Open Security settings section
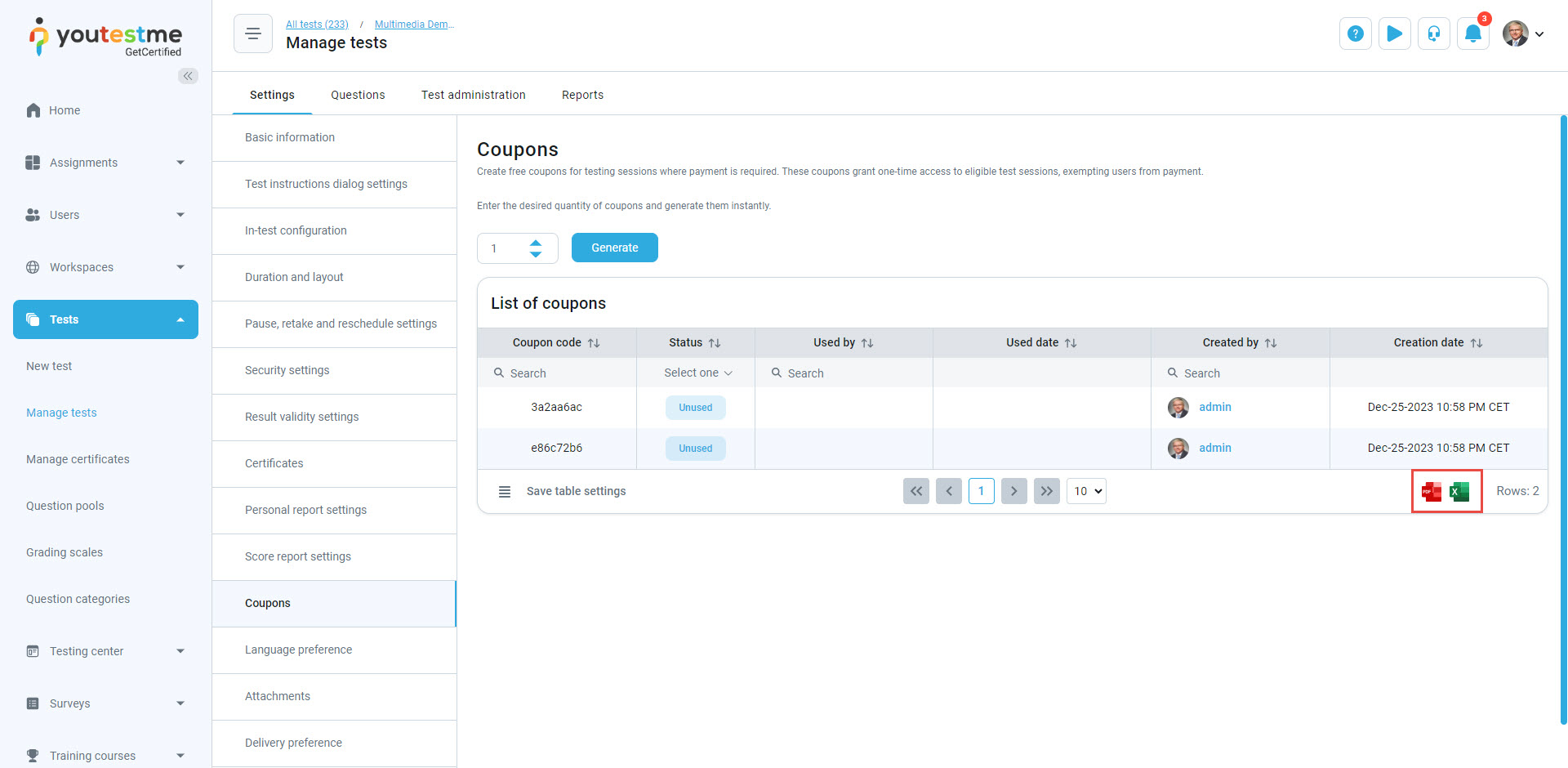Image resolution: width=1568 pixels, height=768 pixels. (334, 370)
